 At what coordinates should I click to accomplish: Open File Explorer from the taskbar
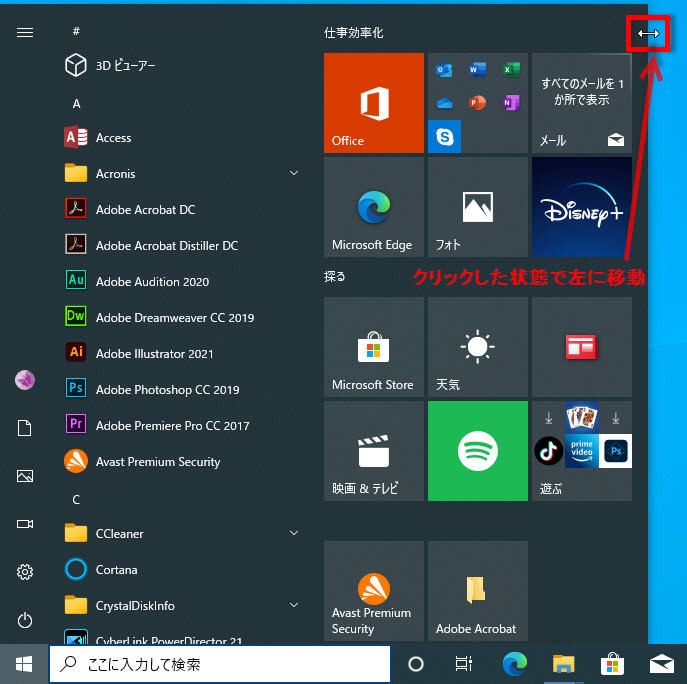(x=564, y=663)
